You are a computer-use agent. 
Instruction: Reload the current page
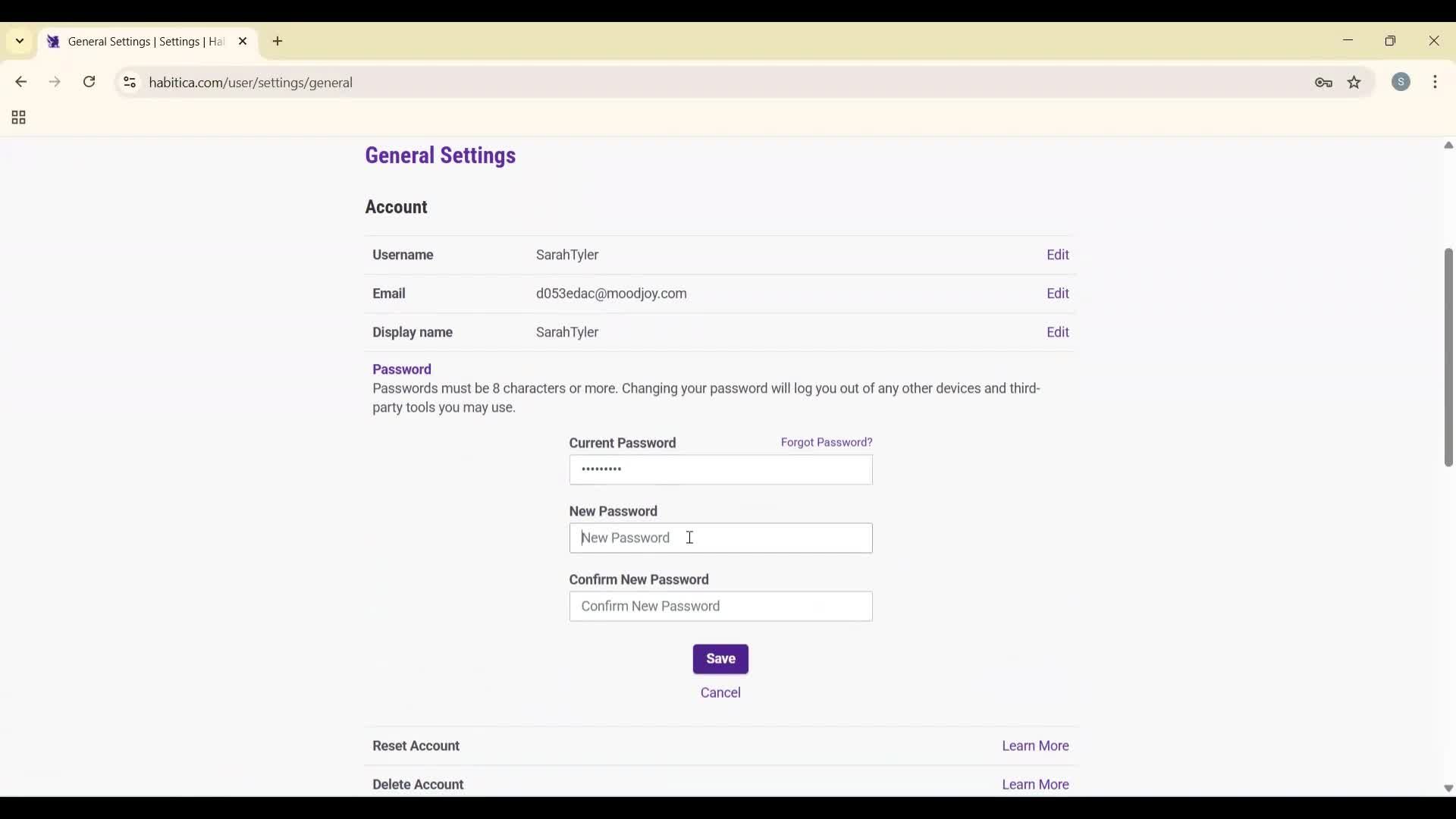coord(89,82)
